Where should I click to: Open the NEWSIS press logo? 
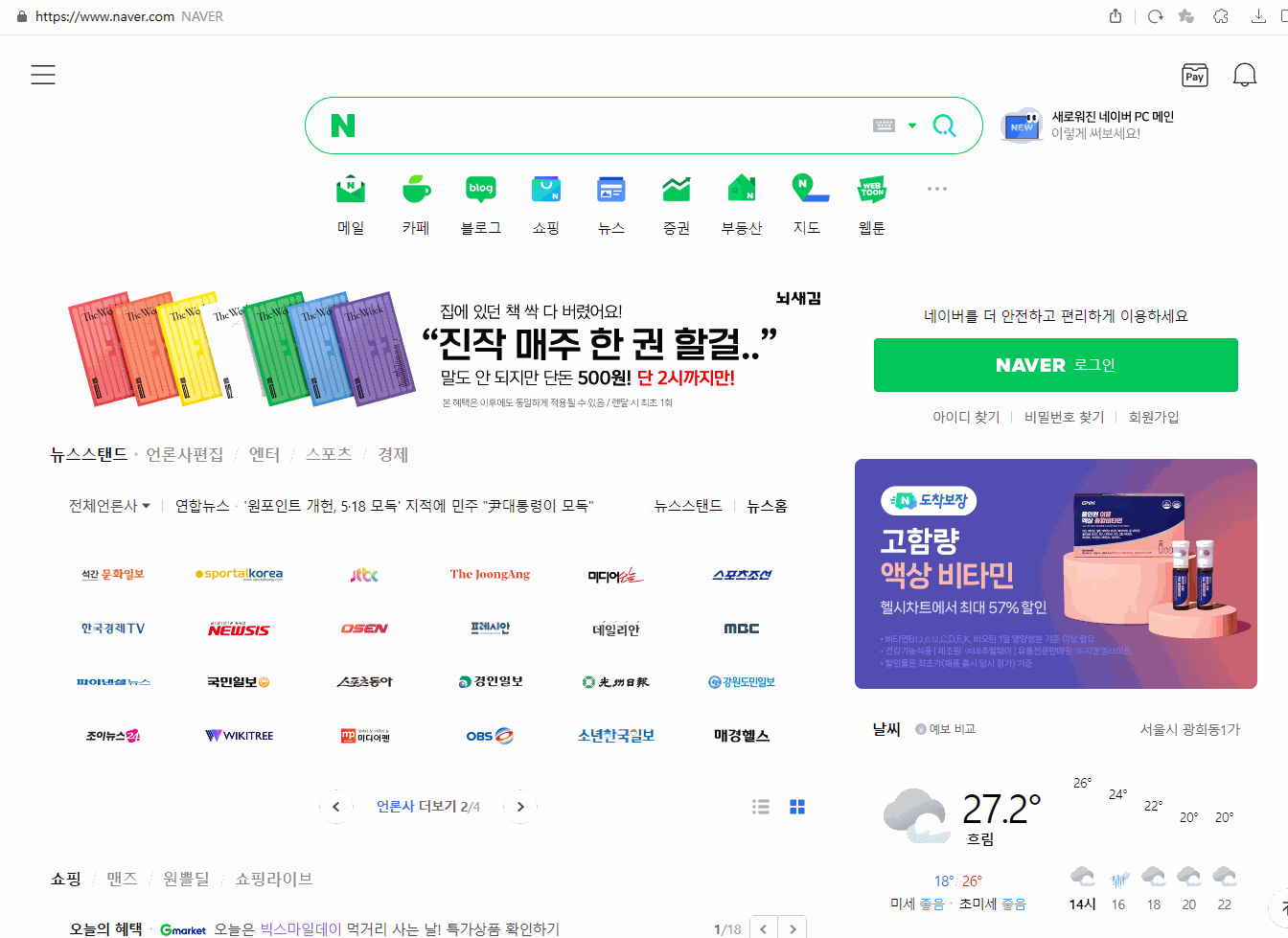point(239,629)
